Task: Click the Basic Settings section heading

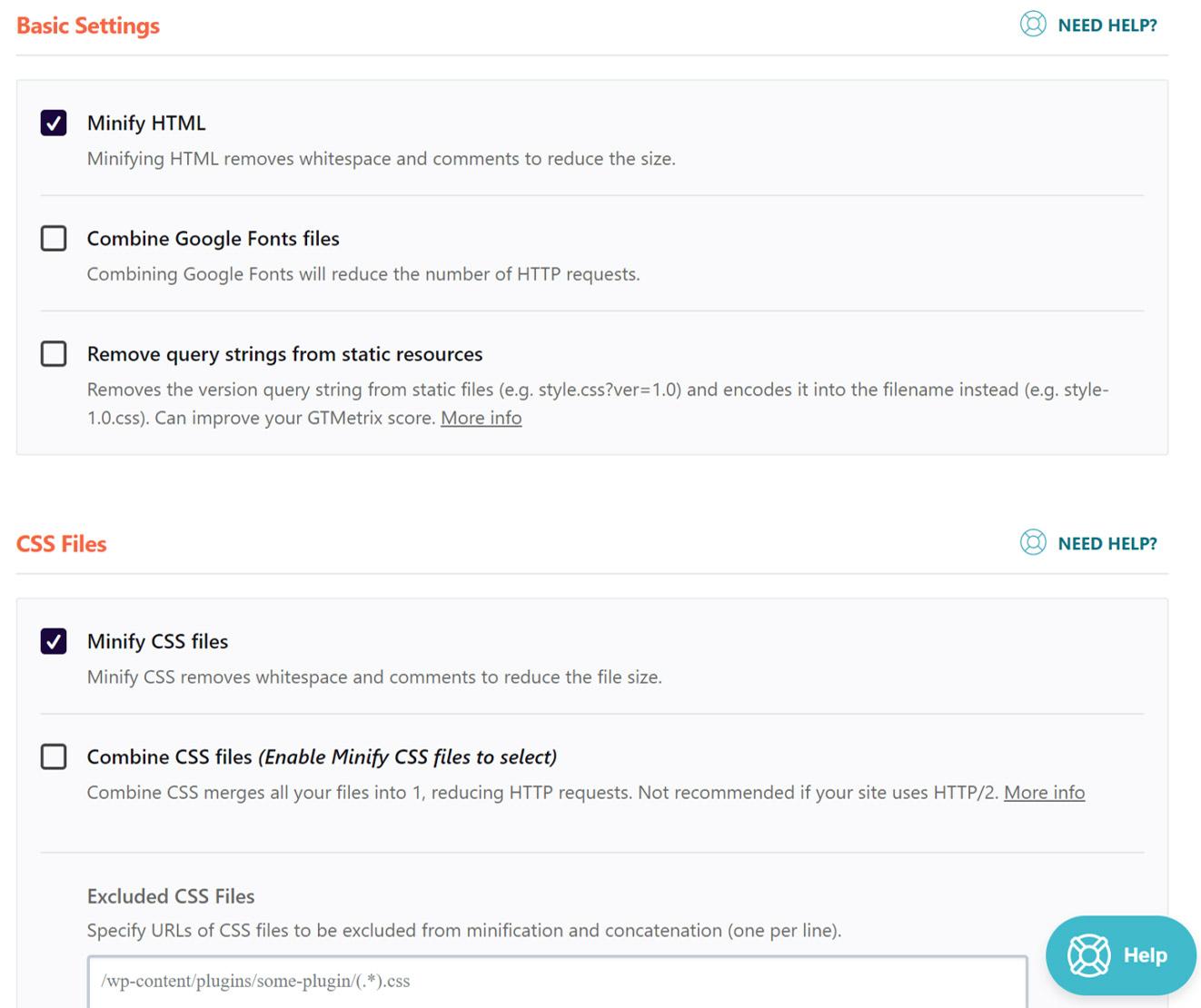Action: pyautogui.click(x=88, y=25)
